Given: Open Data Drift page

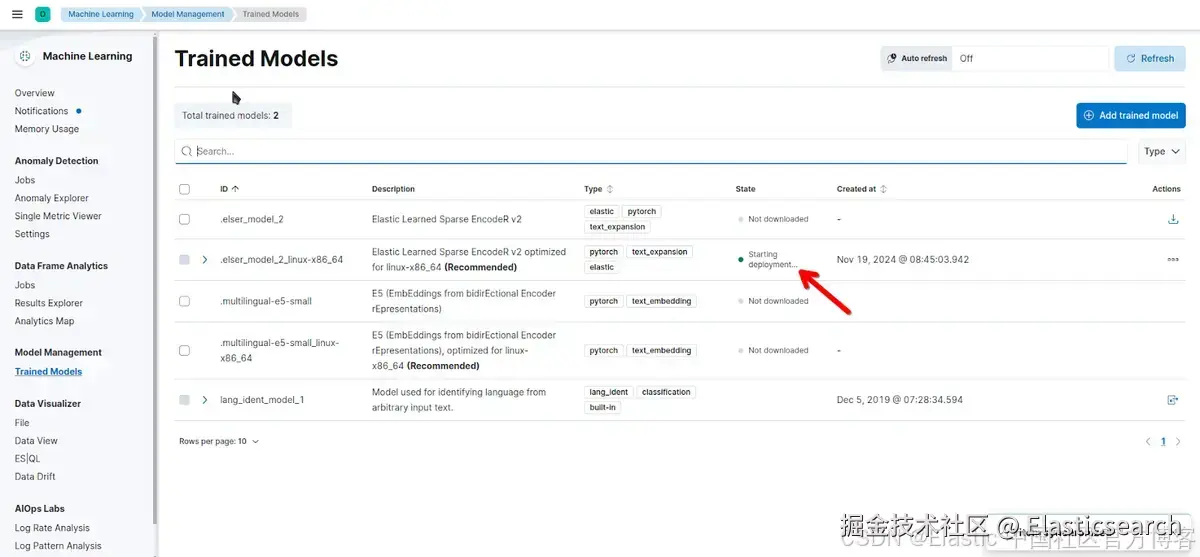Looking at the screenshot, I should tap(35, 477).
